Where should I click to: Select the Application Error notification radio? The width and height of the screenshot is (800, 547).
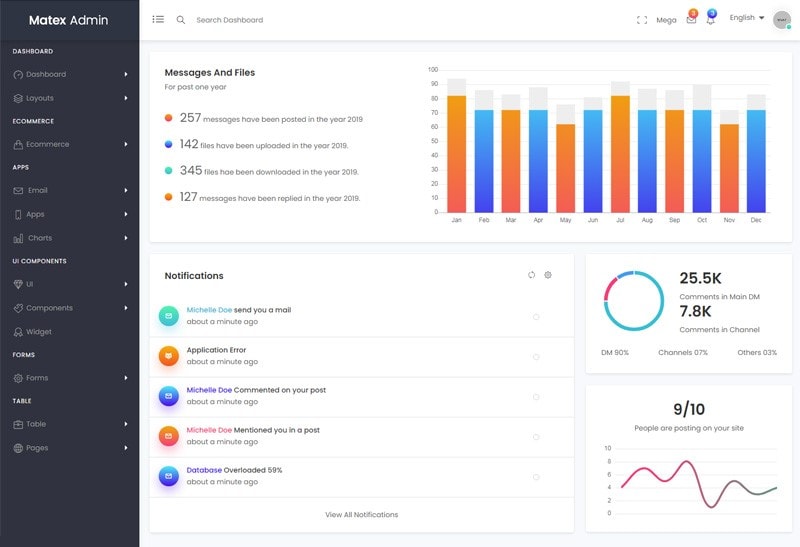click(536, 357)
